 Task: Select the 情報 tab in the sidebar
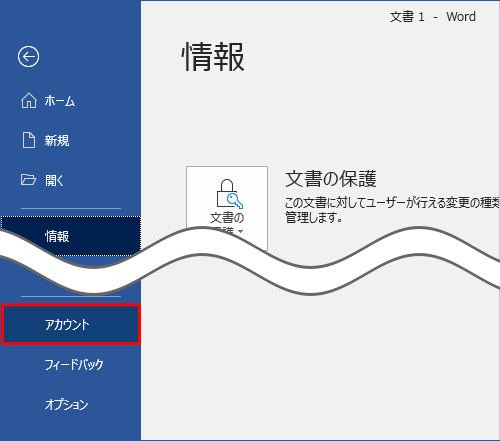tap(70, 236)
